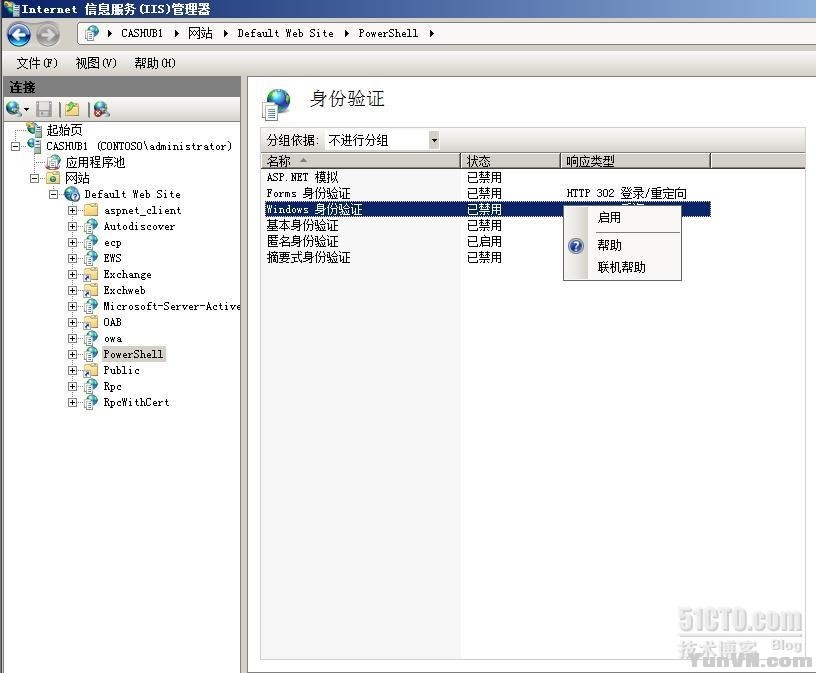
Task: Collapse the Default Web Site node
Action: [x=54, y=195]
